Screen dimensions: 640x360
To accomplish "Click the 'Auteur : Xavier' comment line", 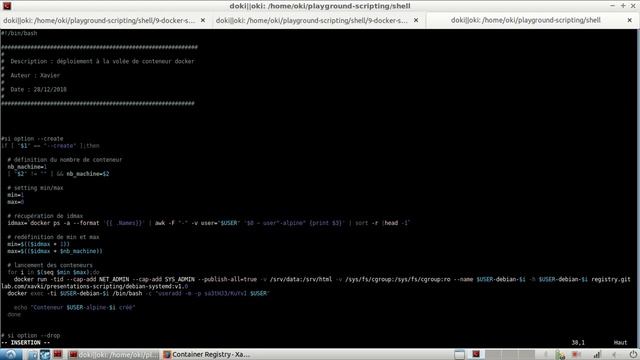I will click(31, 76).
